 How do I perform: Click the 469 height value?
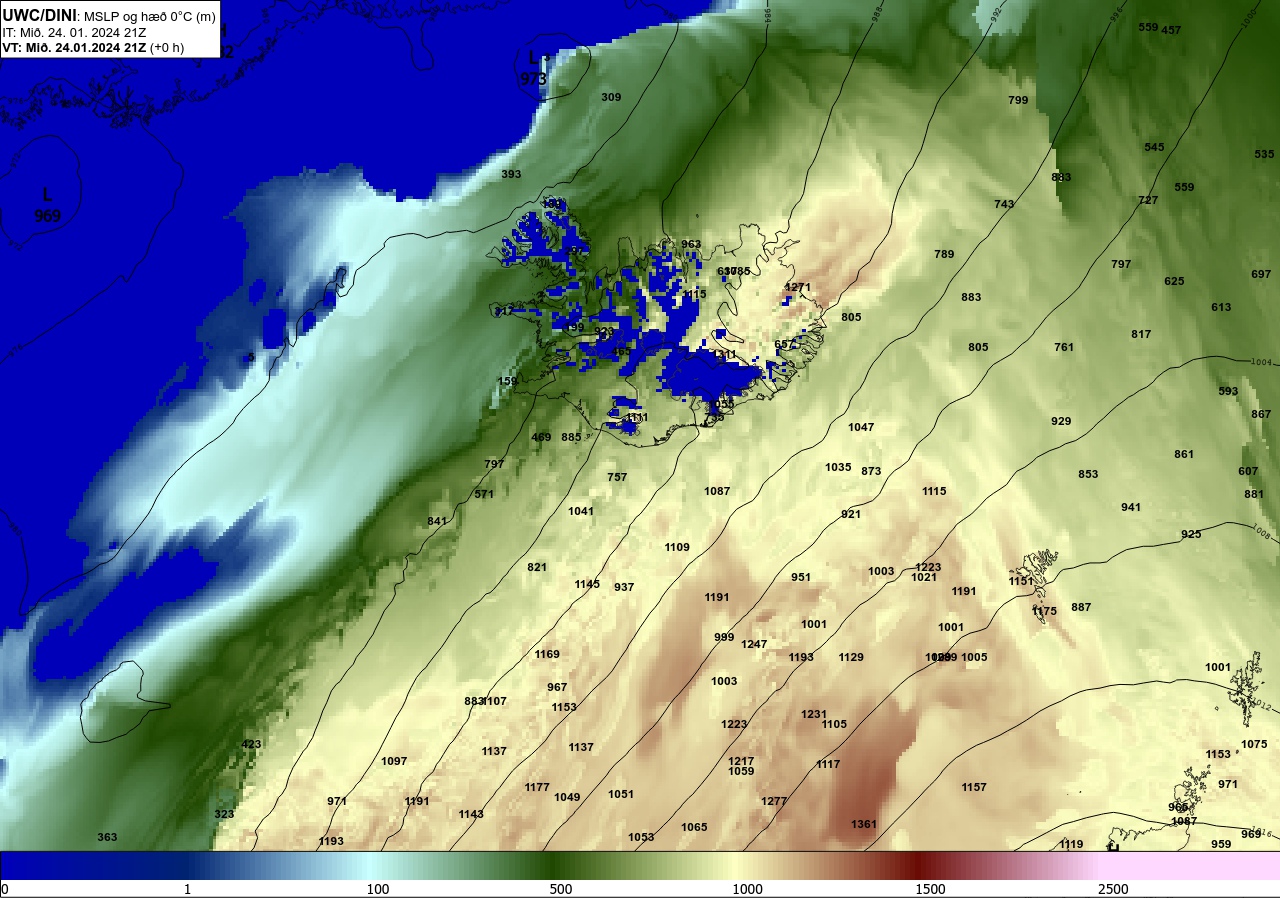[541, 437]
